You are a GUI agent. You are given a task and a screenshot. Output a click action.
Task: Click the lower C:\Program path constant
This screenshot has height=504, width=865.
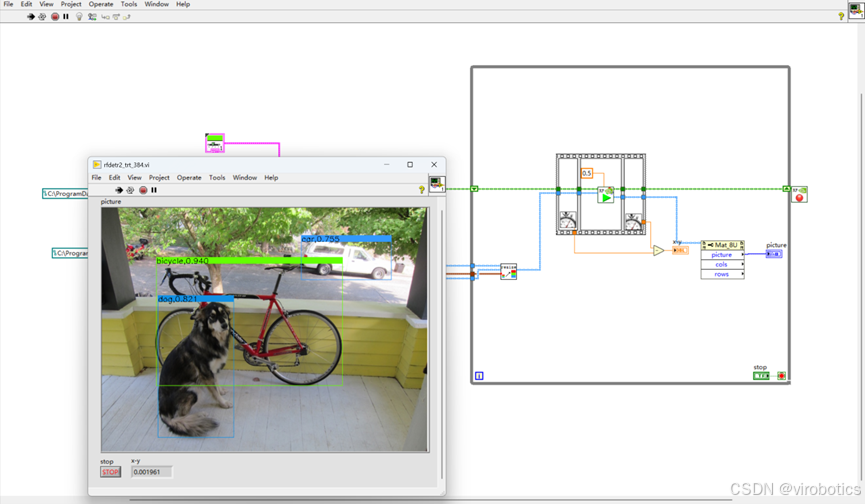point(70,253)
